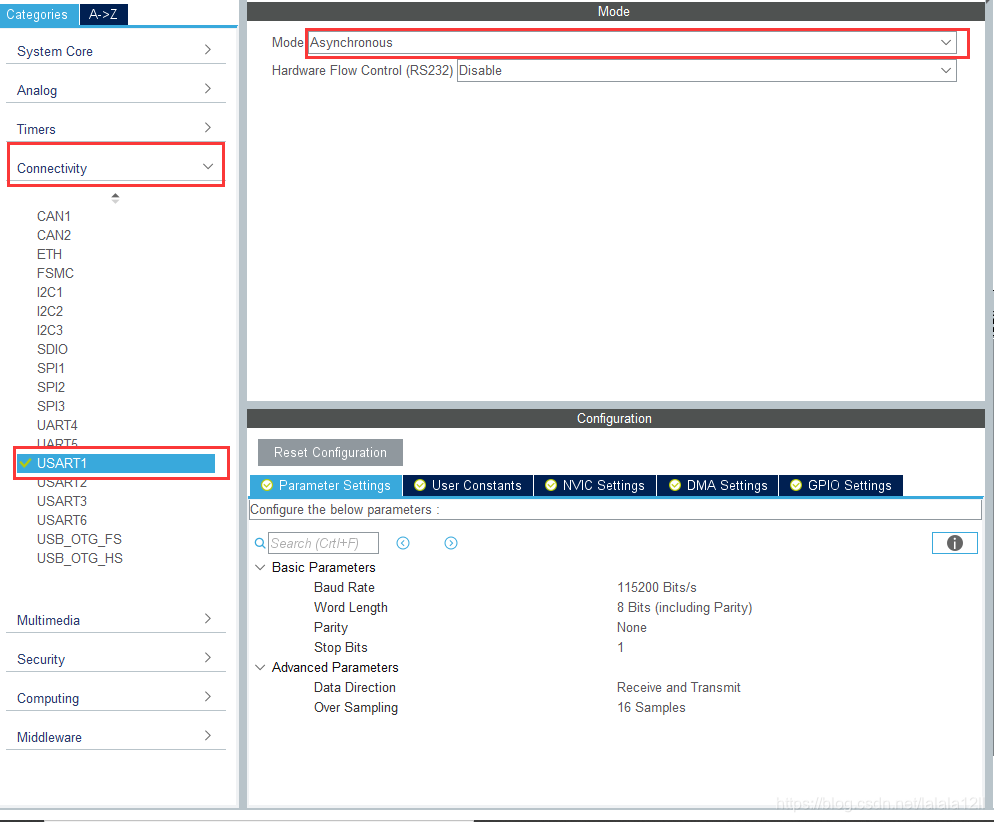The image size is (994, 822).
Task: Click the previous search result arrow icon
Action: tap(403, 543)
